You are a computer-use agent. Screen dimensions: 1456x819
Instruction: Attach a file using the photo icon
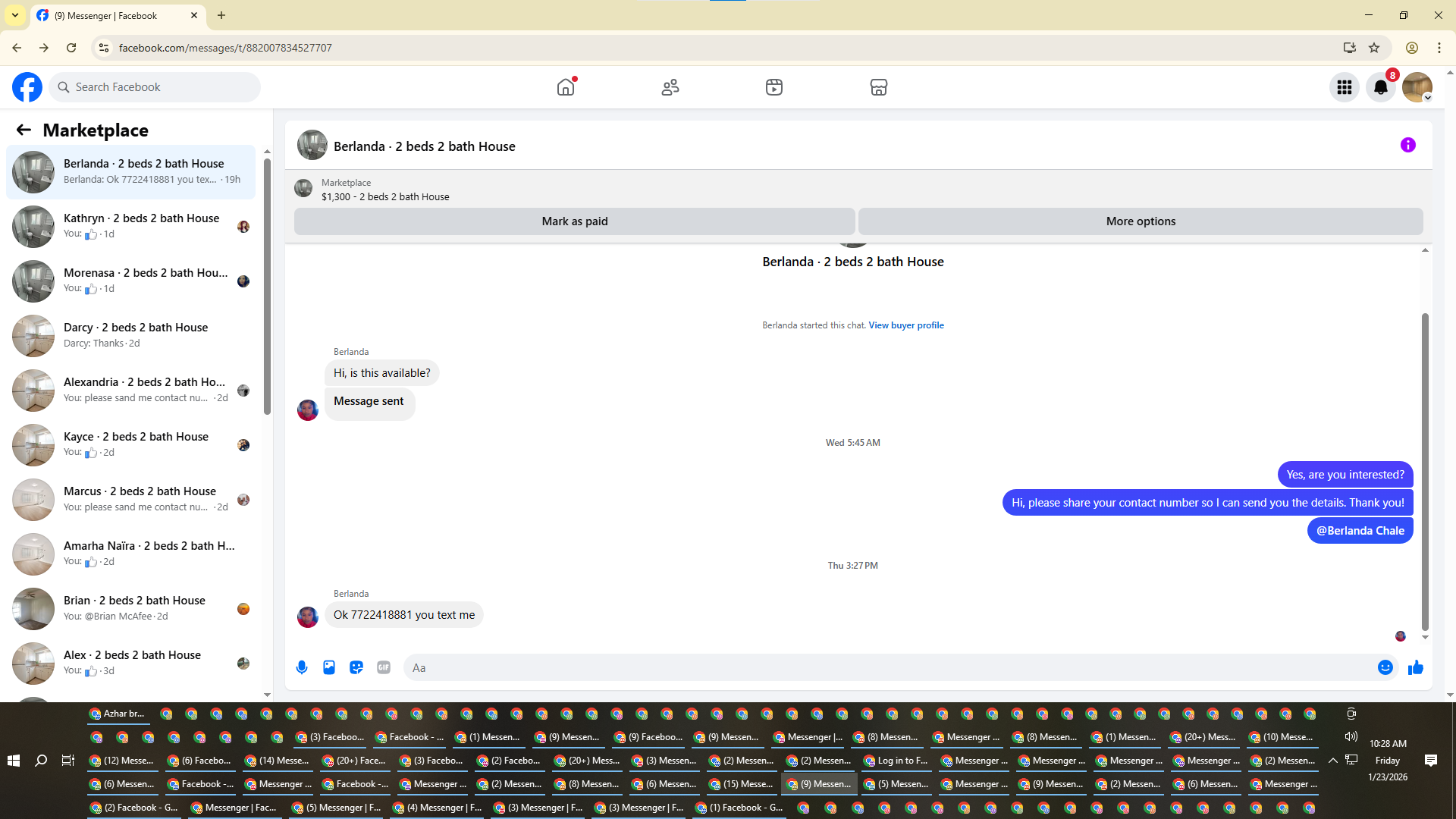[x=329, y=667]
